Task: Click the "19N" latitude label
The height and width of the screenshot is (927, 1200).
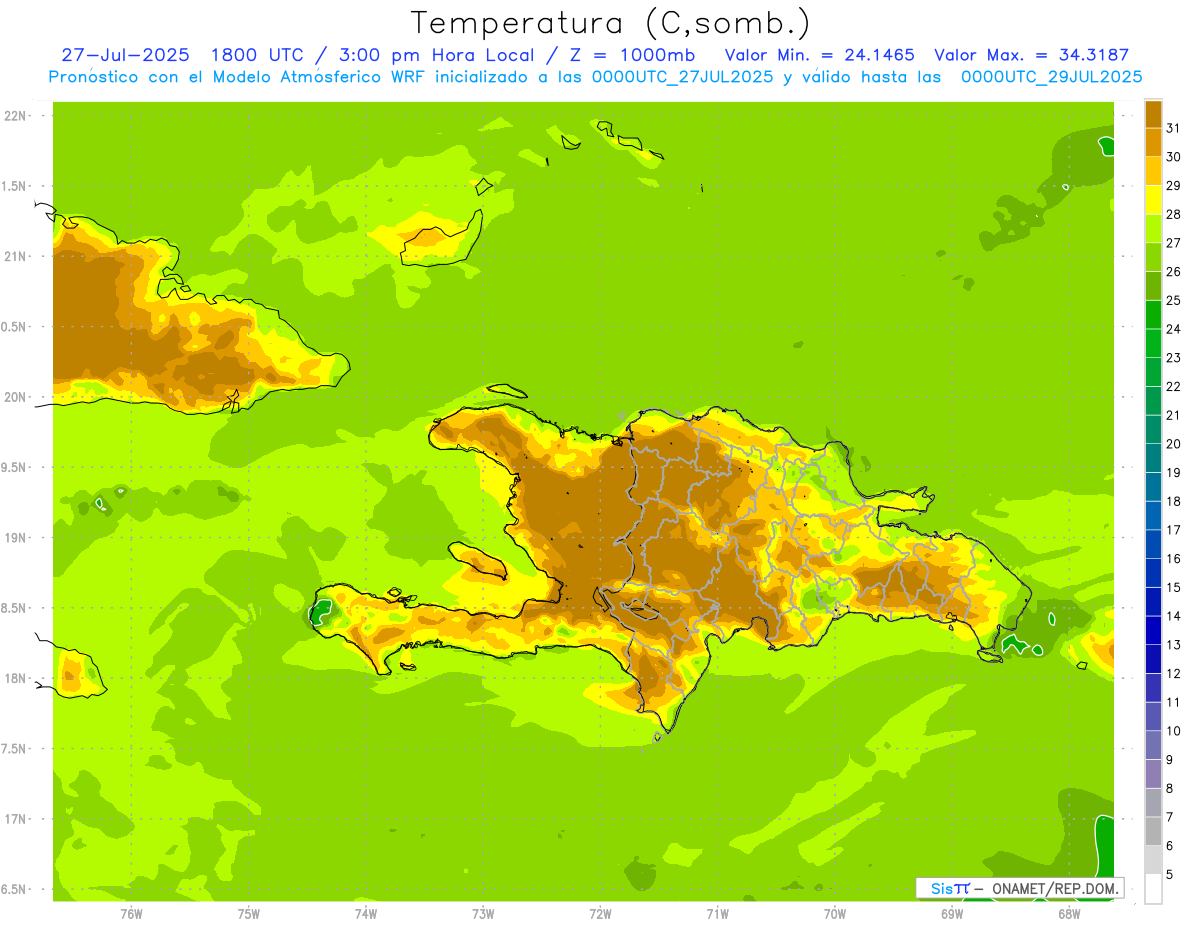Action: (x=17, y=538)
